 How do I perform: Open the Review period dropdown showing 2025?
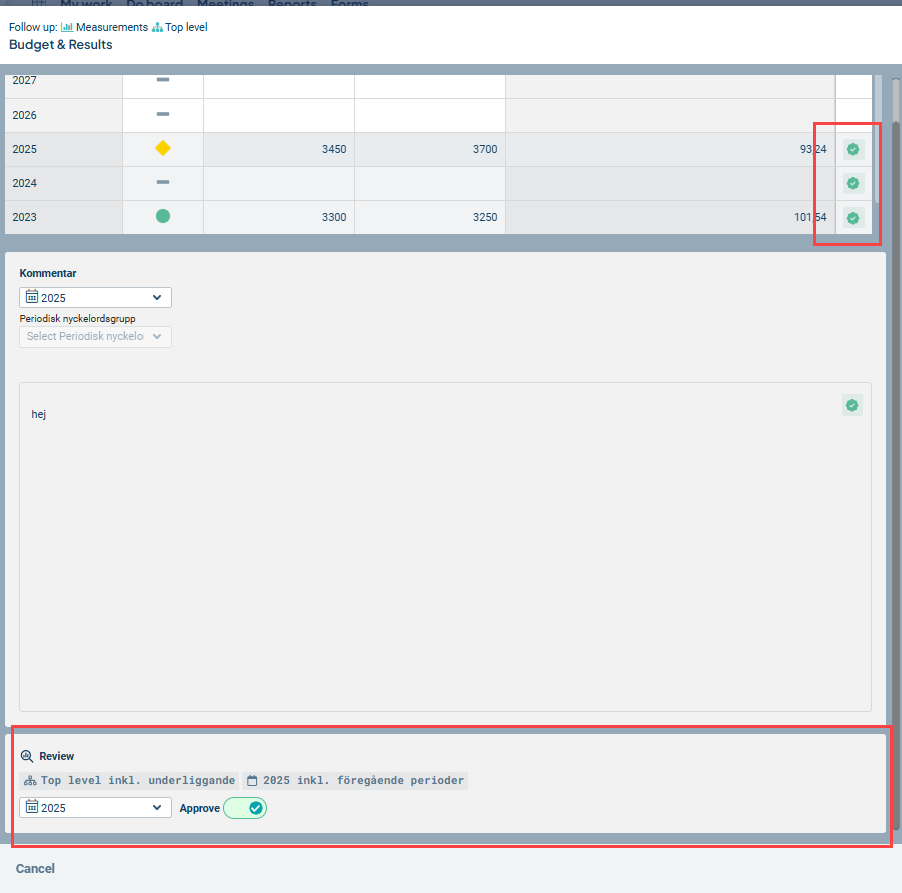pyautogui.click(x=95, y=808)
